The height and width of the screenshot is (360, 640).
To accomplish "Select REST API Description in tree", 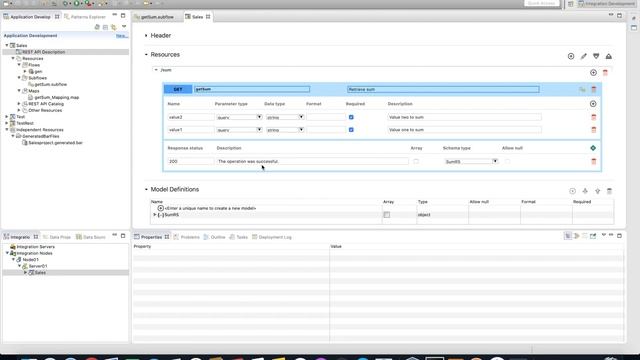I will [43, 52].
